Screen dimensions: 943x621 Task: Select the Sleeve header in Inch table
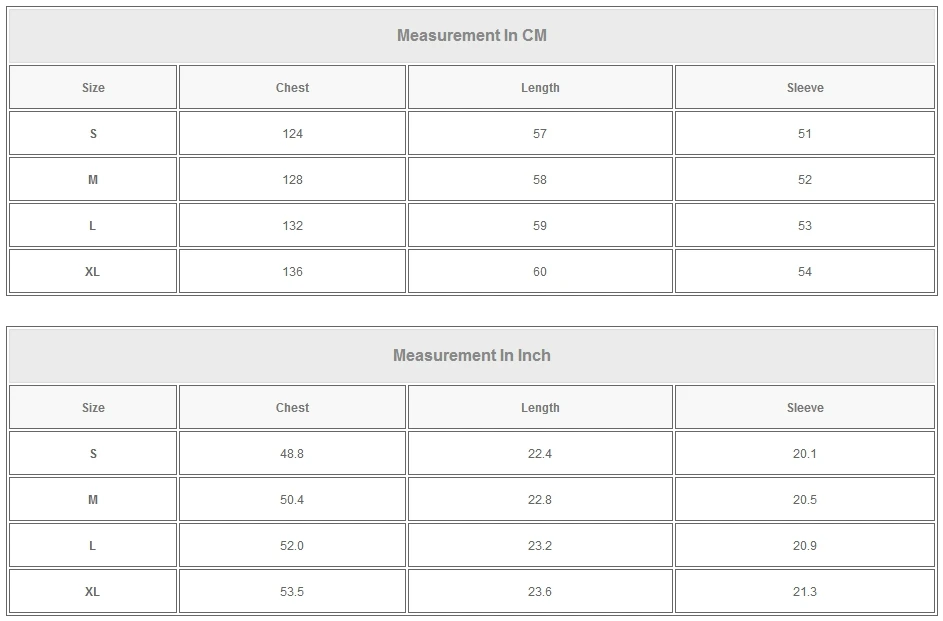pos(805,408)
